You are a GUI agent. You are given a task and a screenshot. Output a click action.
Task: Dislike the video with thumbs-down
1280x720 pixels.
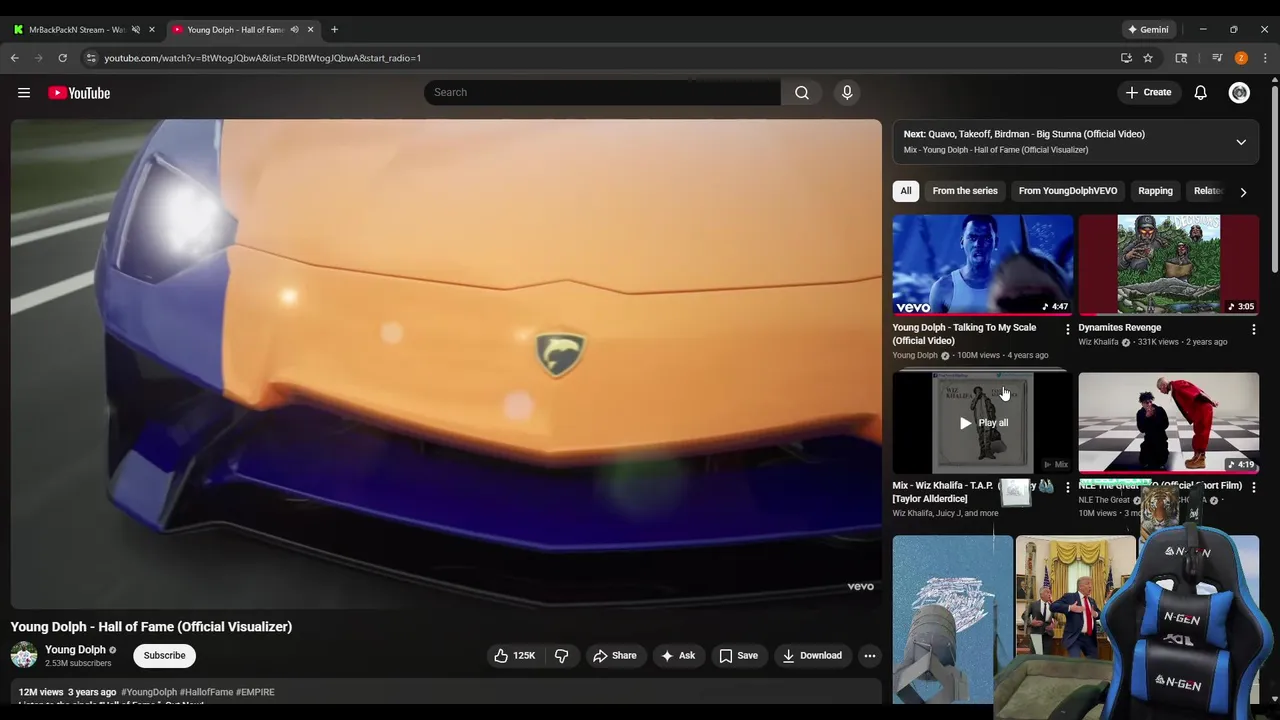point(562,655)
